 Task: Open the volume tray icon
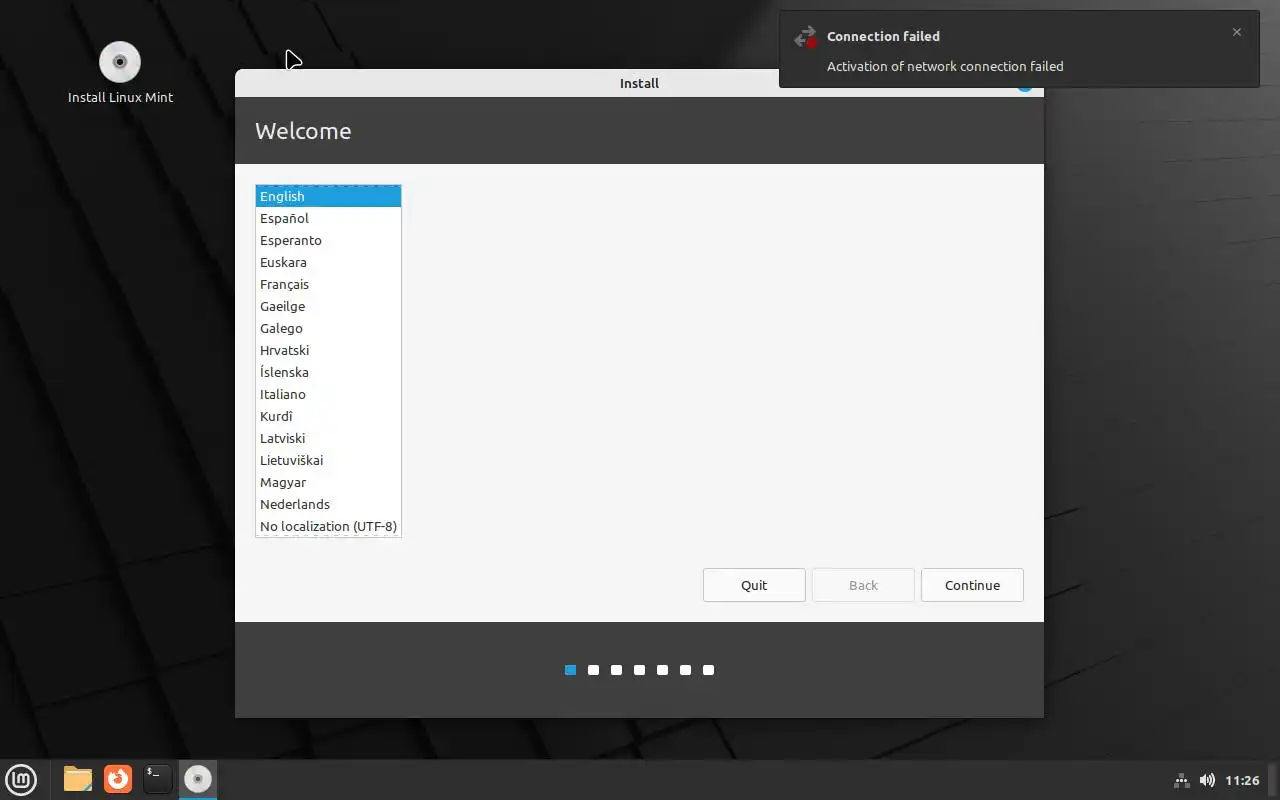pos(1207,780)
